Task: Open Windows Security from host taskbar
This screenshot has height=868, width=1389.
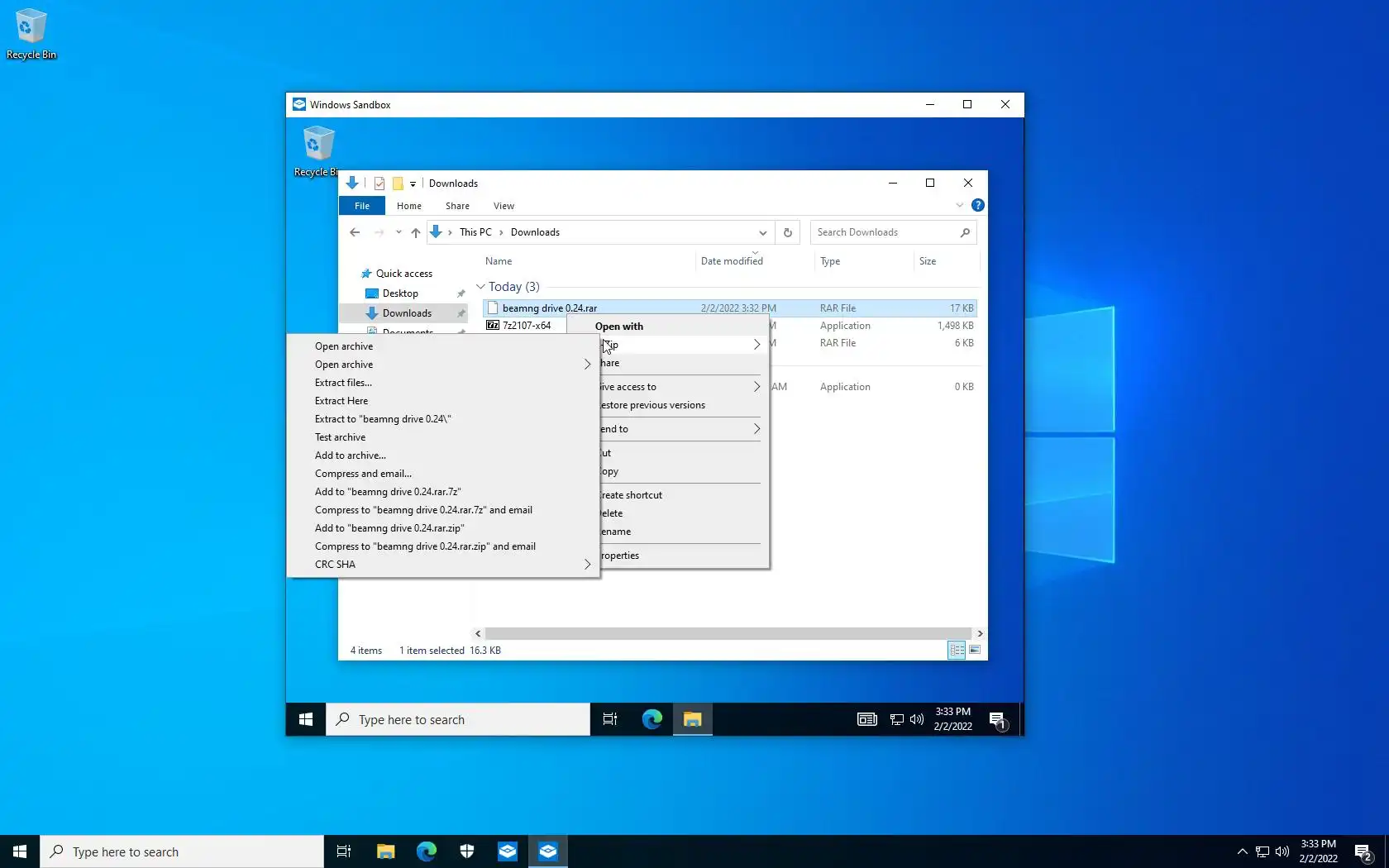Action: [467, 851]
